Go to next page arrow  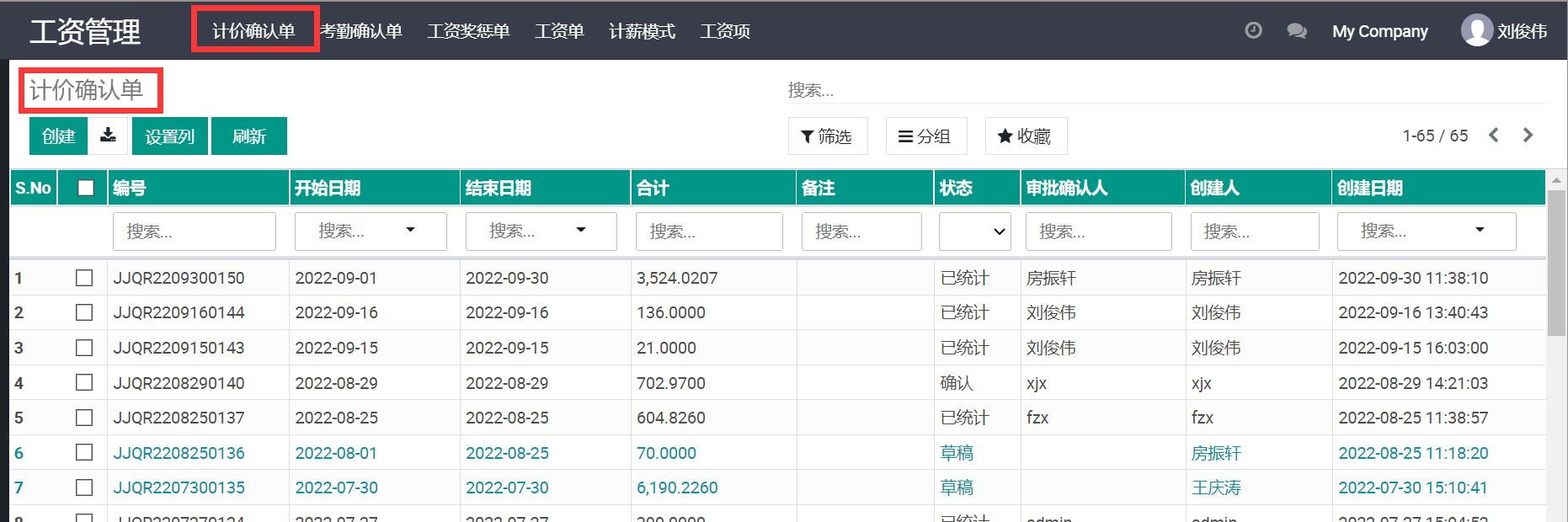pos(1528,136)
